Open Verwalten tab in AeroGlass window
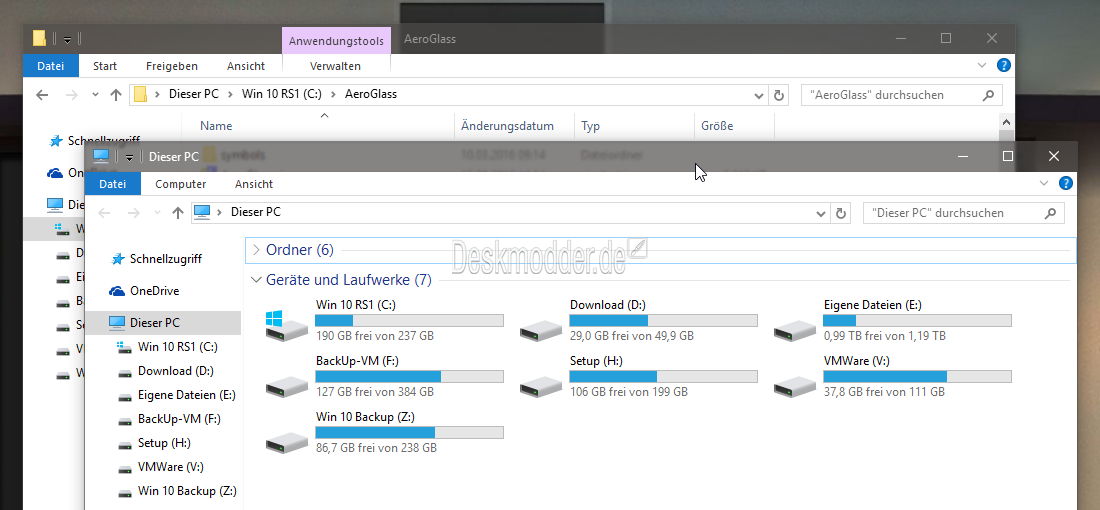The image size is (1100, 510). click(x=335, y=66)
